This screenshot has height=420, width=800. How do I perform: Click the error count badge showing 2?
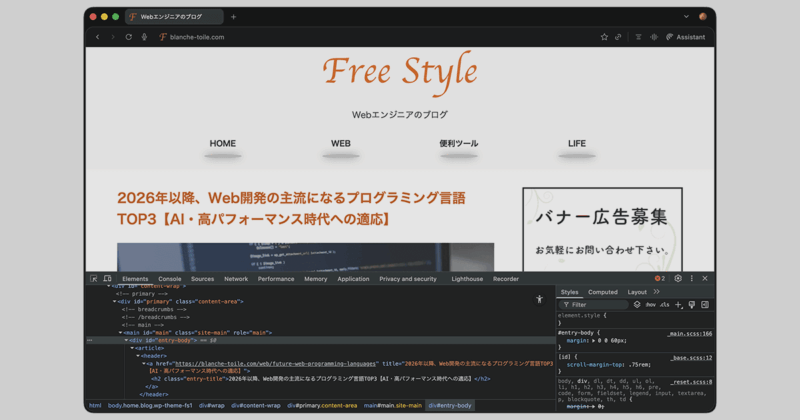point(660,279)
